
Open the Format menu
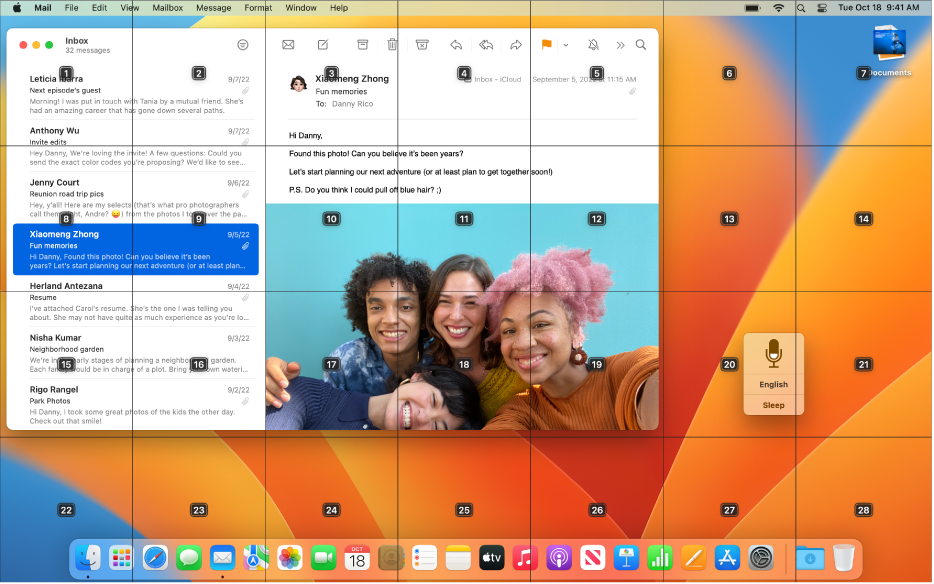click(x=258, y=8)
